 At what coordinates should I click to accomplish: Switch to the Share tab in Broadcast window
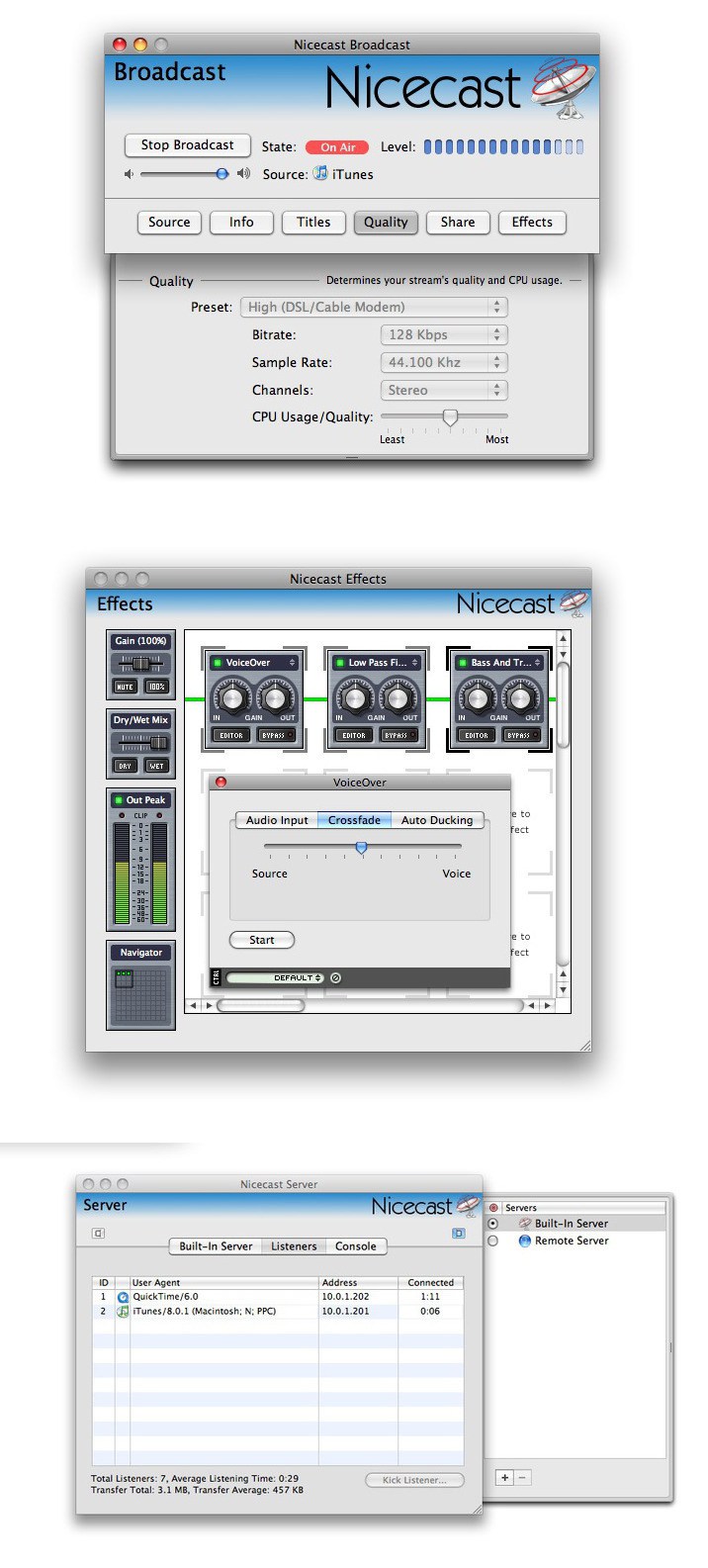click(x=458, y=223)
